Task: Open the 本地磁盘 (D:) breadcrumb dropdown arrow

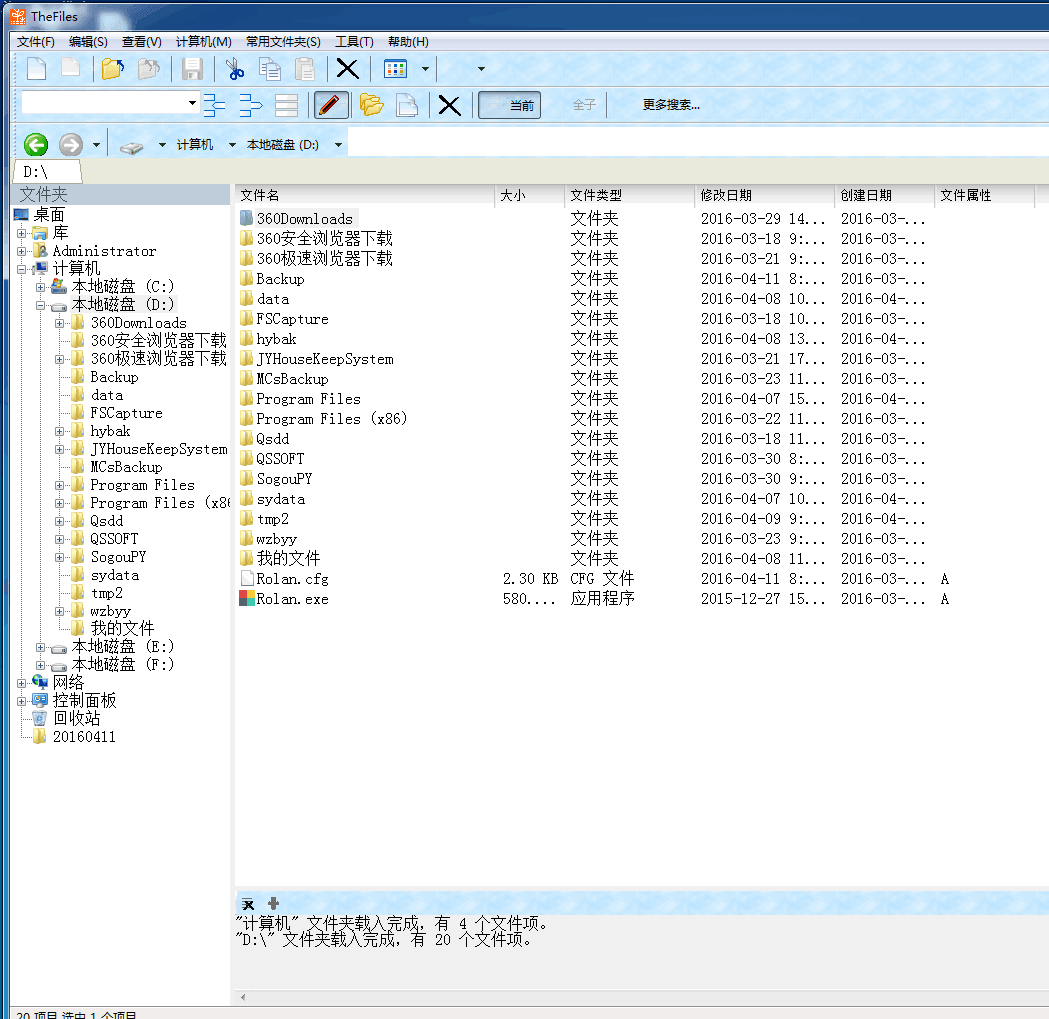Action: click(x=339, y=145)
